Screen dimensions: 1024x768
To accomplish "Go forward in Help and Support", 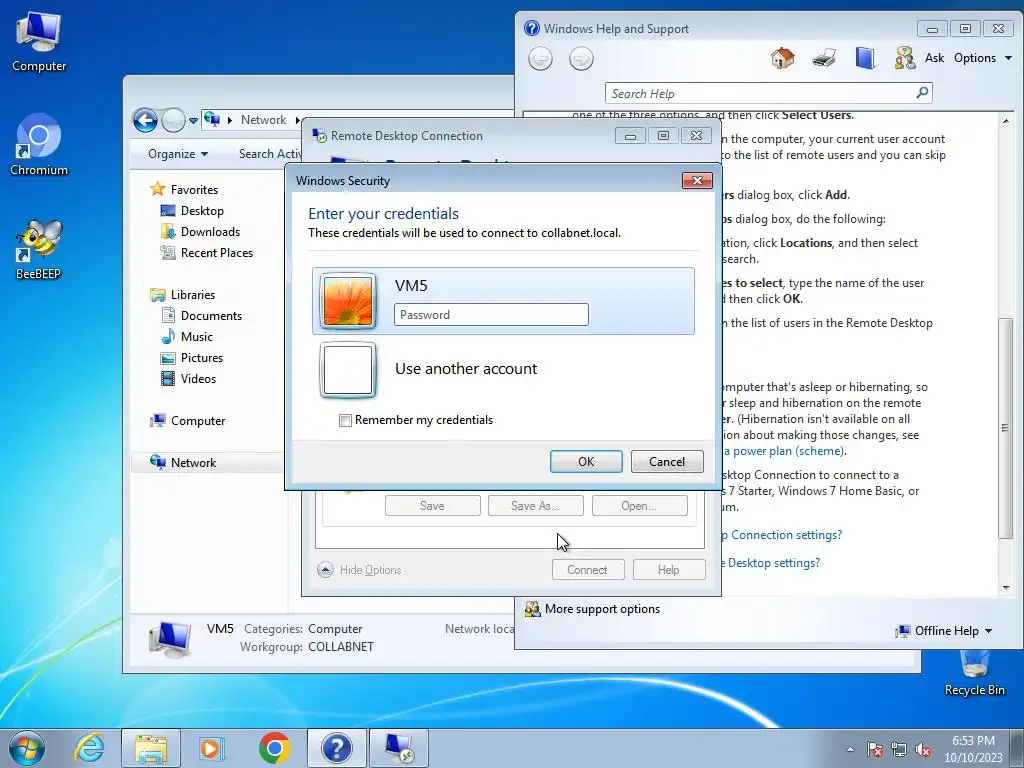I will pos(581,59).
